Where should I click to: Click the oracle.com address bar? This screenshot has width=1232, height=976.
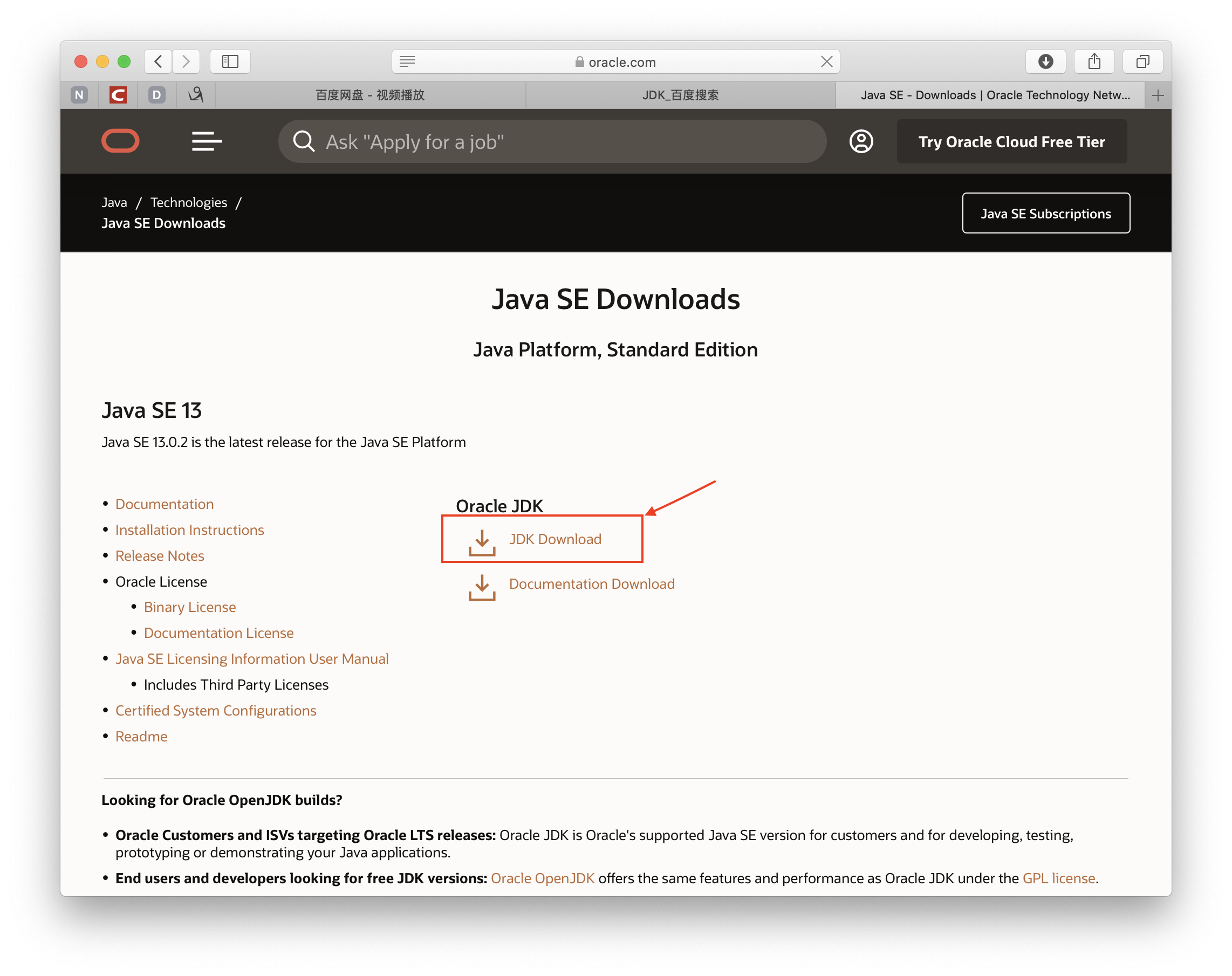[615, 61]
